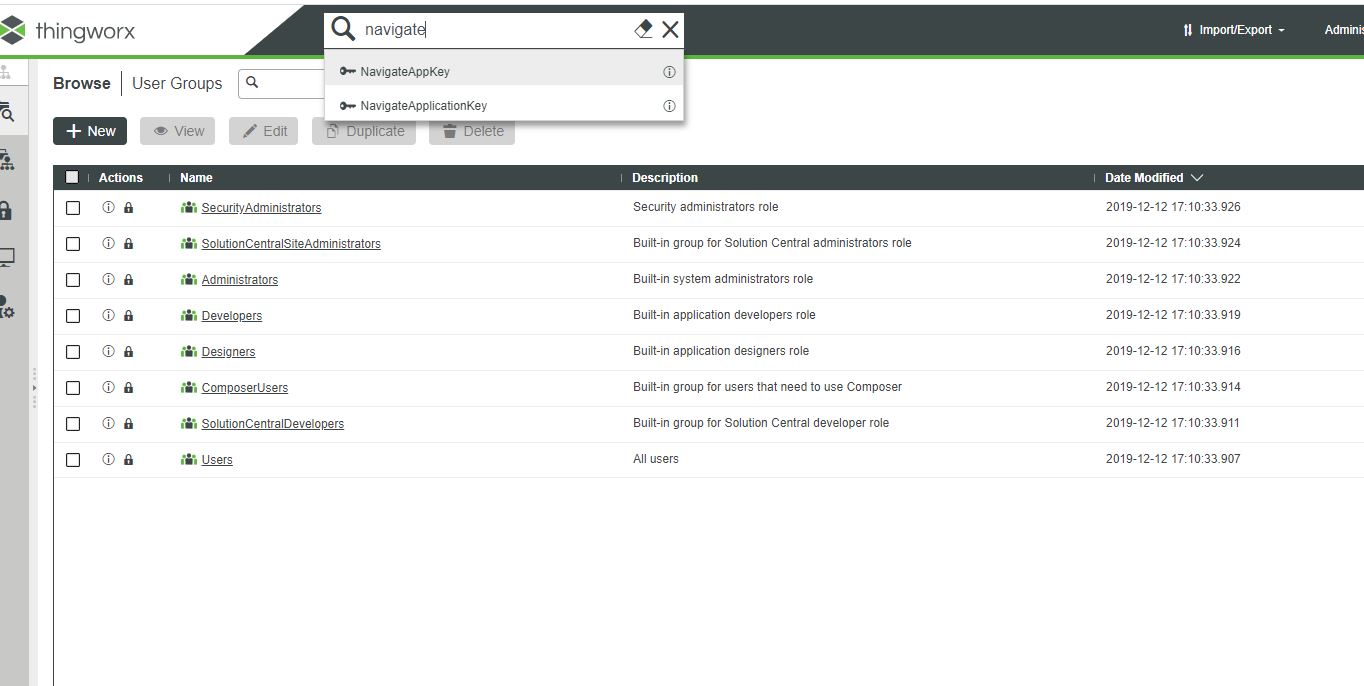This screenshot has height=686, width=1364.
Task: Open the Browse sidebar icon
Action: [7, 112]
